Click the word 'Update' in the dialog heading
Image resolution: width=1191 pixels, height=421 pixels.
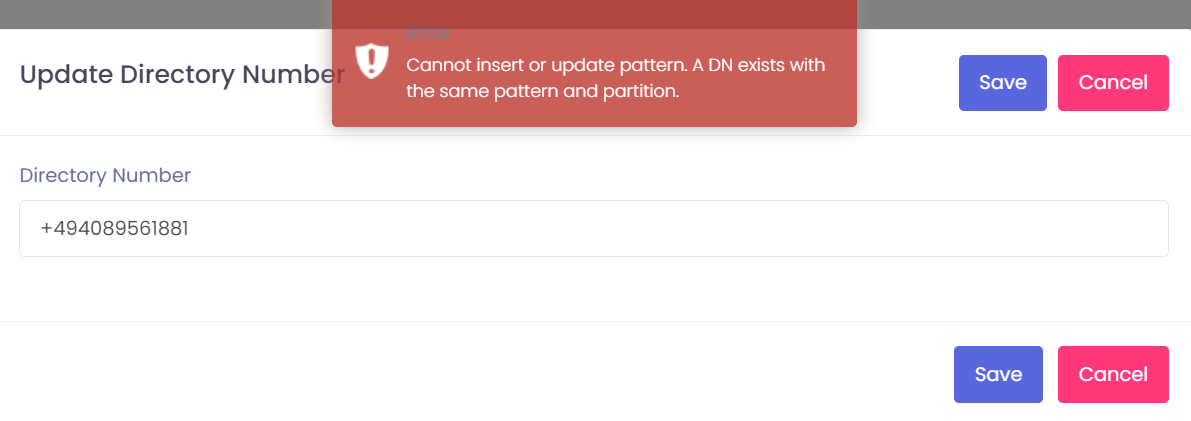(66, 75)
